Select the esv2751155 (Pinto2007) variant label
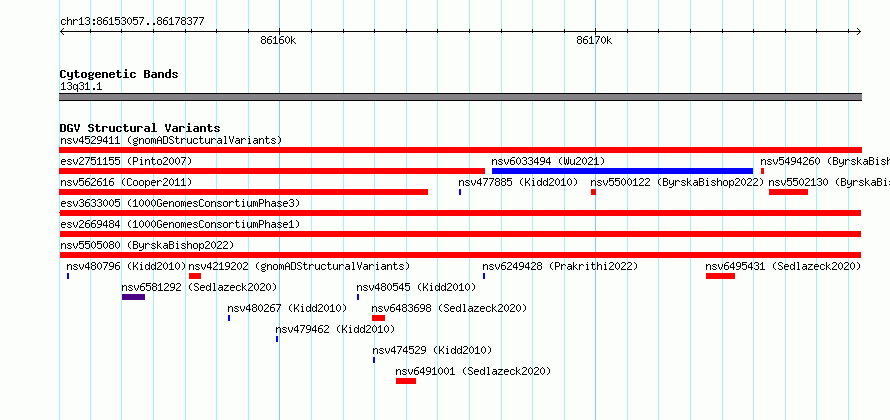This screenshot has height=420, width=890. coord(126,162)
